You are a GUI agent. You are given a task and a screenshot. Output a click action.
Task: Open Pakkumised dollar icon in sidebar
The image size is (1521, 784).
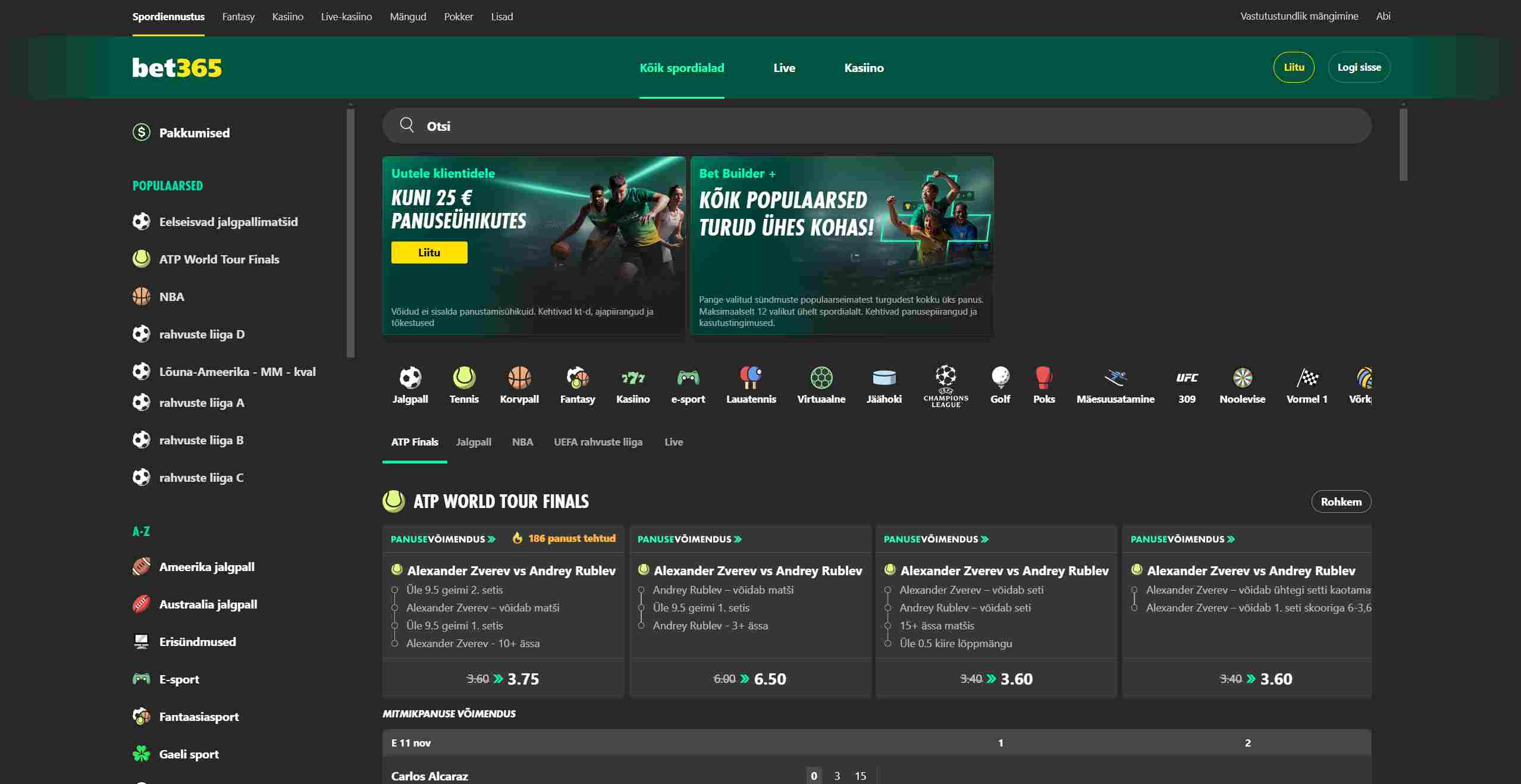tap(142, 132)
